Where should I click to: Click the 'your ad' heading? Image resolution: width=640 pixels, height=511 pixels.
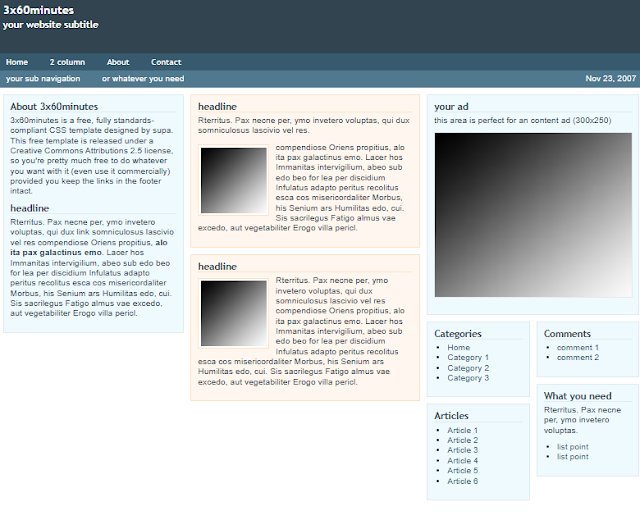tap(451, 107)
